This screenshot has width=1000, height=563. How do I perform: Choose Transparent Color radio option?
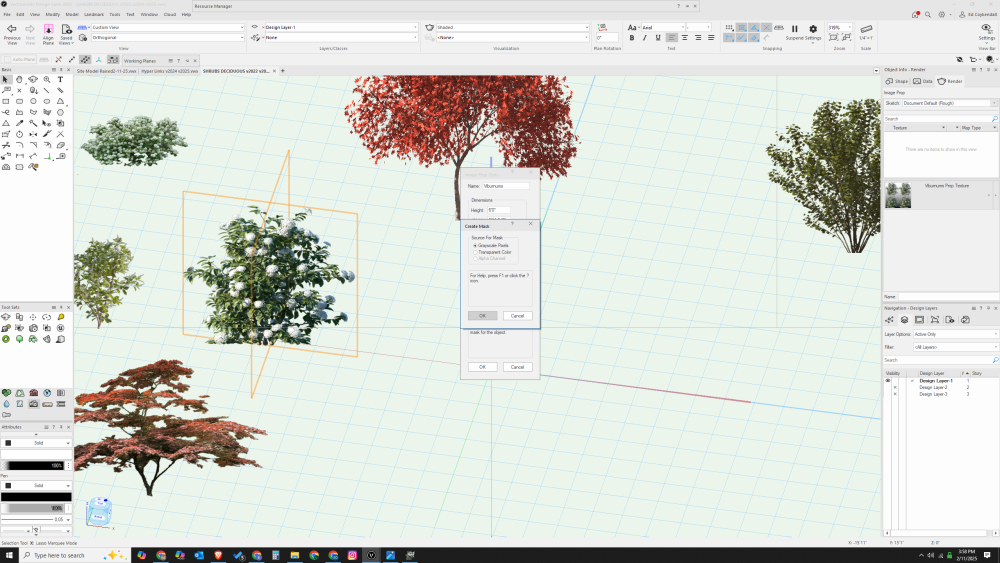(x=474, y=252)
